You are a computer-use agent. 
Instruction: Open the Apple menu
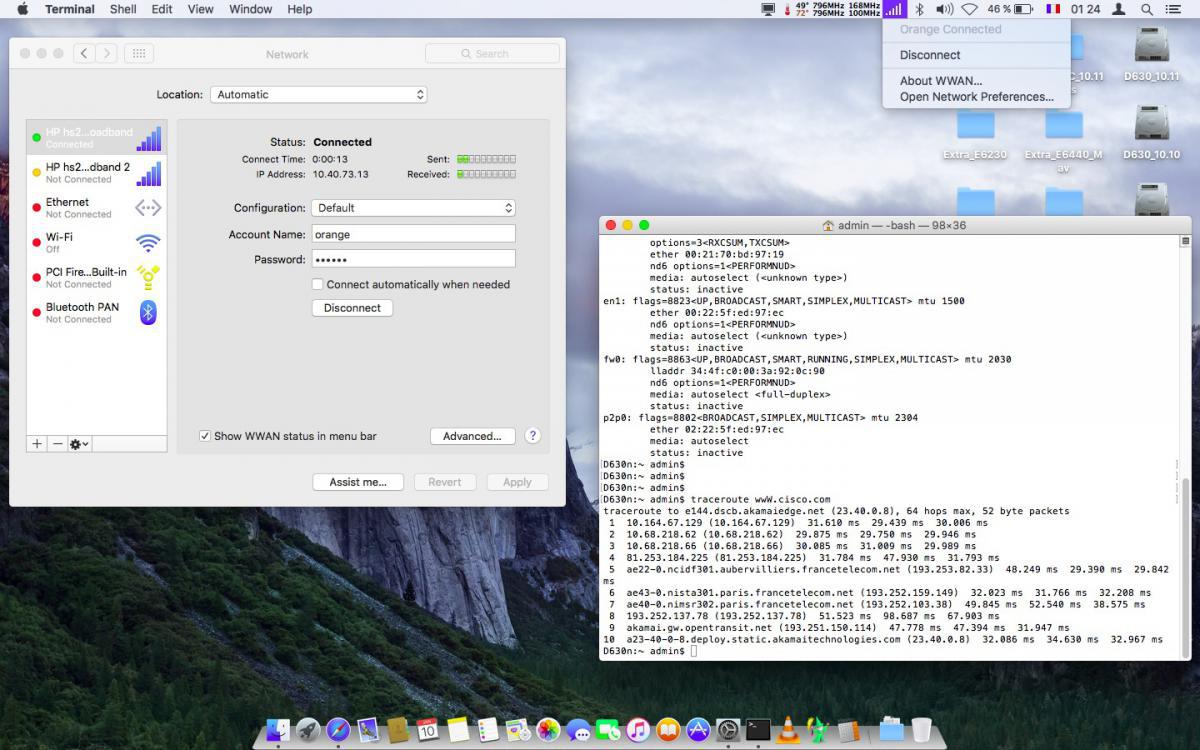pyautogui.click(x=23, y=9)
